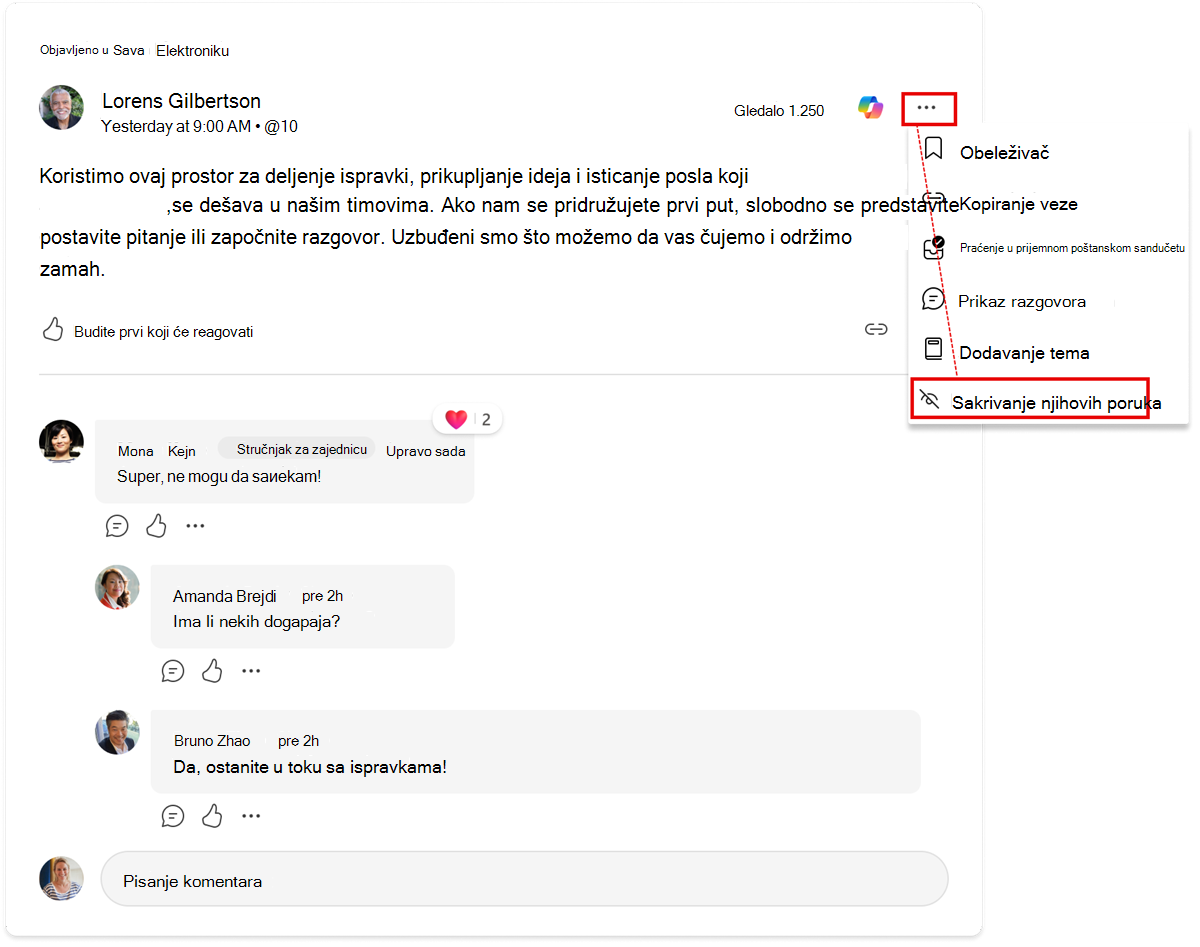Open more options under Bruno Zhao's comment

point(251,816)
